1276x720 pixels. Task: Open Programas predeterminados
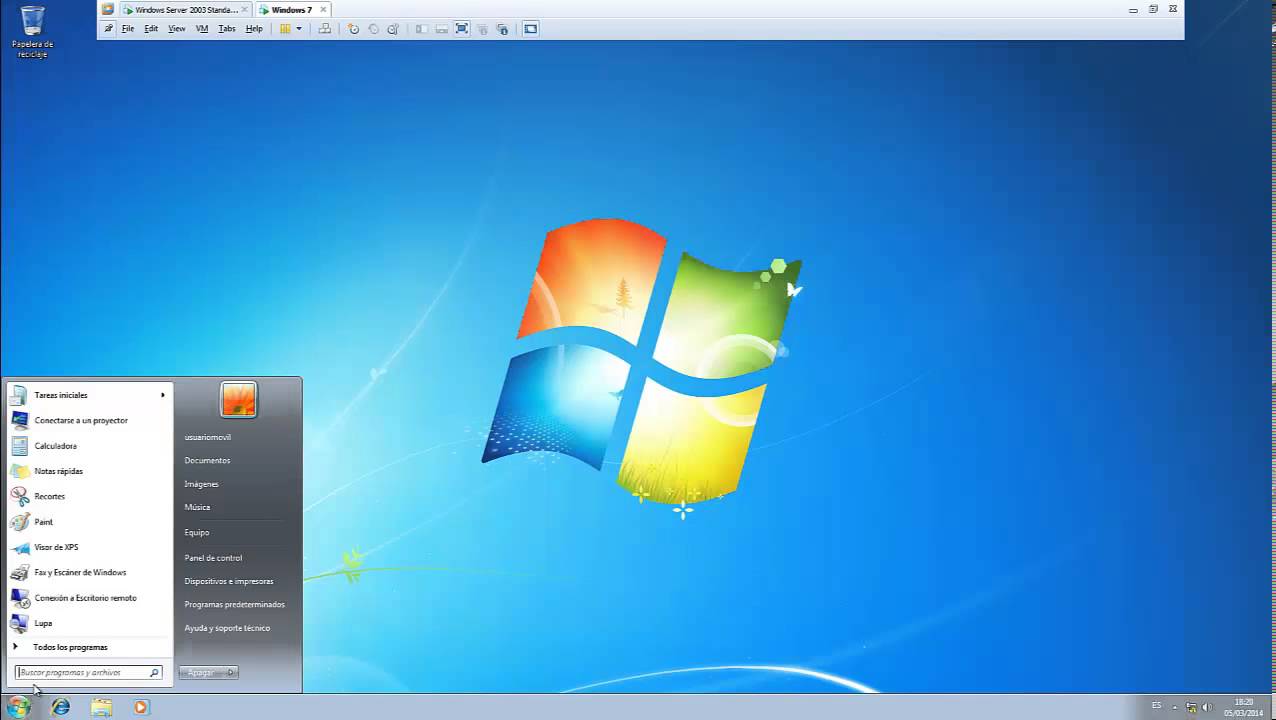coord(235,605)
